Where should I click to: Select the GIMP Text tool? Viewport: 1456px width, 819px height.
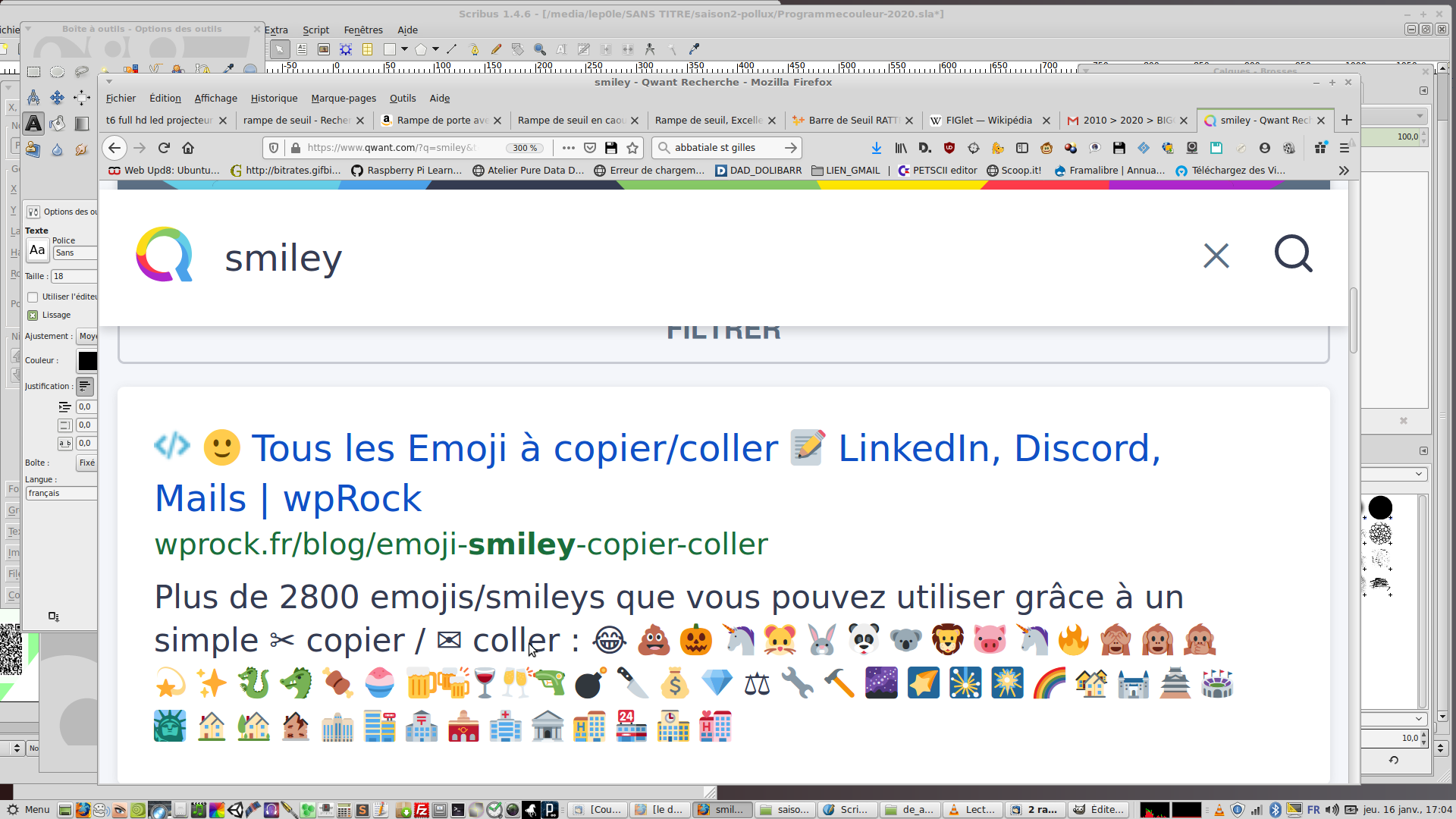[33, 124]
